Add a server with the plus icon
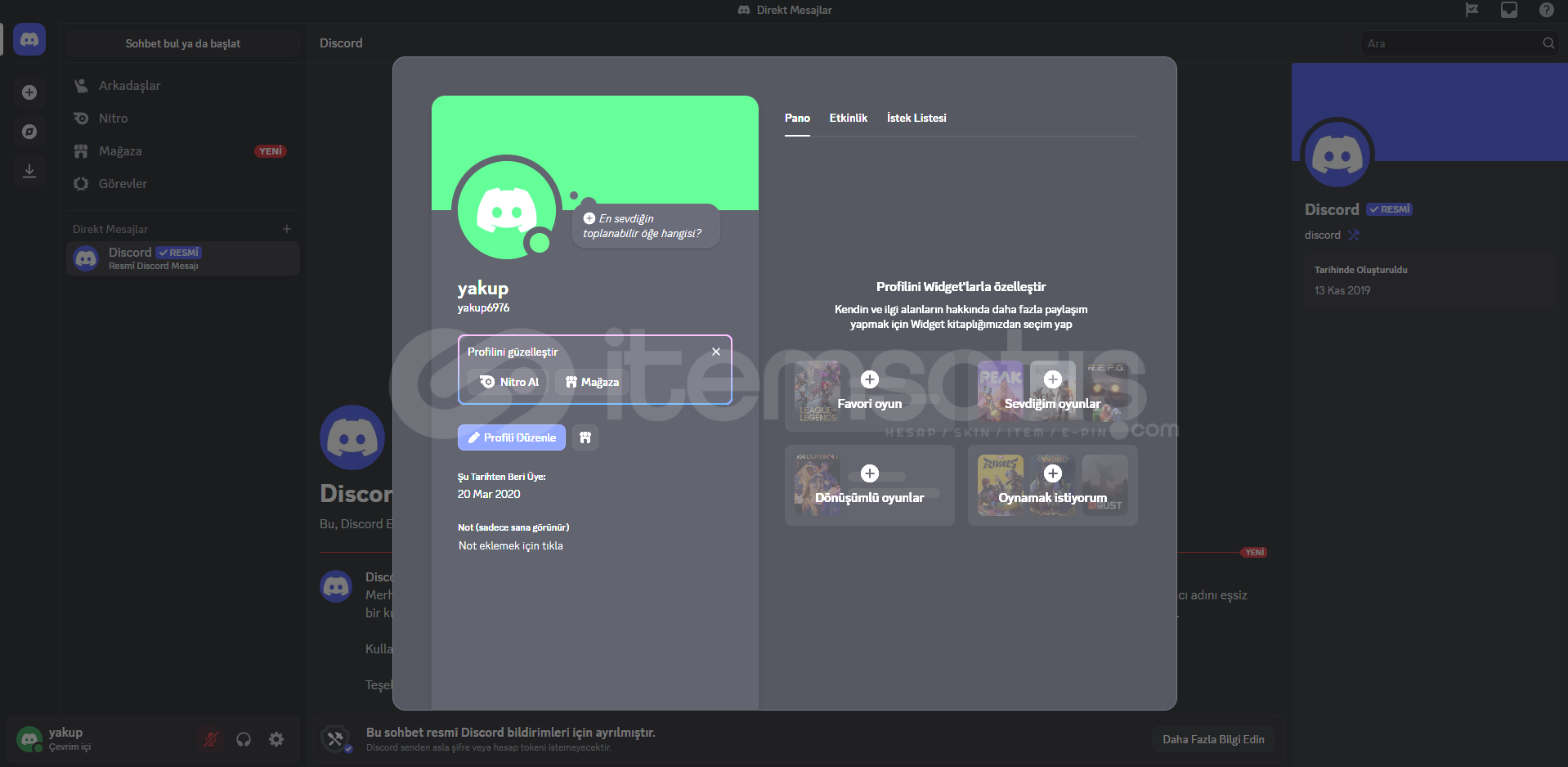Viewport: 1568px width, 767px height. click(x=29, y=92)
